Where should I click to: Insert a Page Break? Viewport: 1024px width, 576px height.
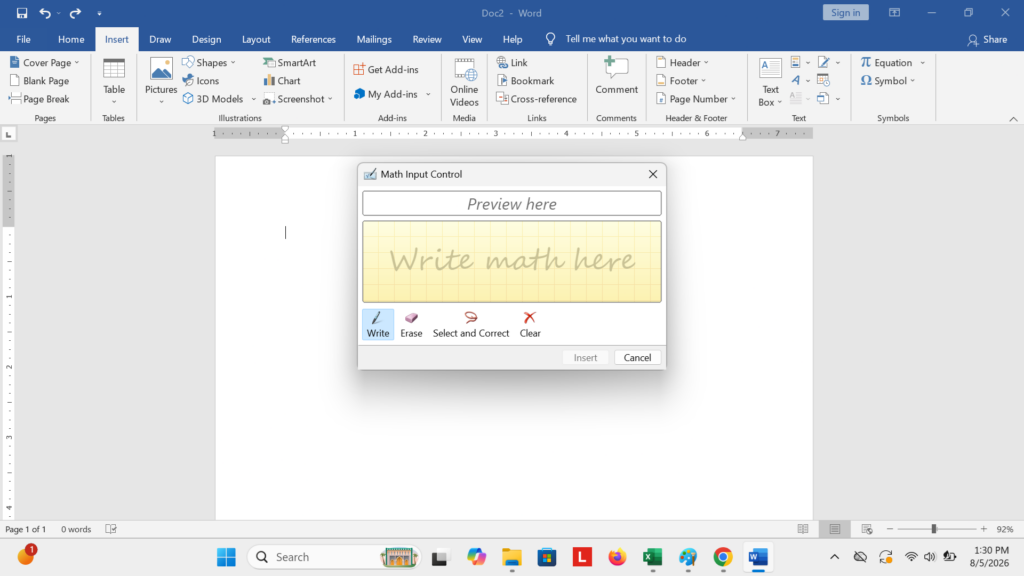click(x=39, y=99)
